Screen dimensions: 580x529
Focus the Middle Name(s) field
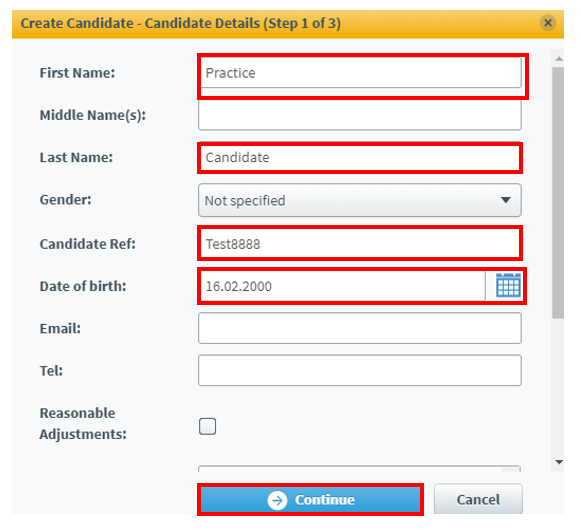[360, 115]
